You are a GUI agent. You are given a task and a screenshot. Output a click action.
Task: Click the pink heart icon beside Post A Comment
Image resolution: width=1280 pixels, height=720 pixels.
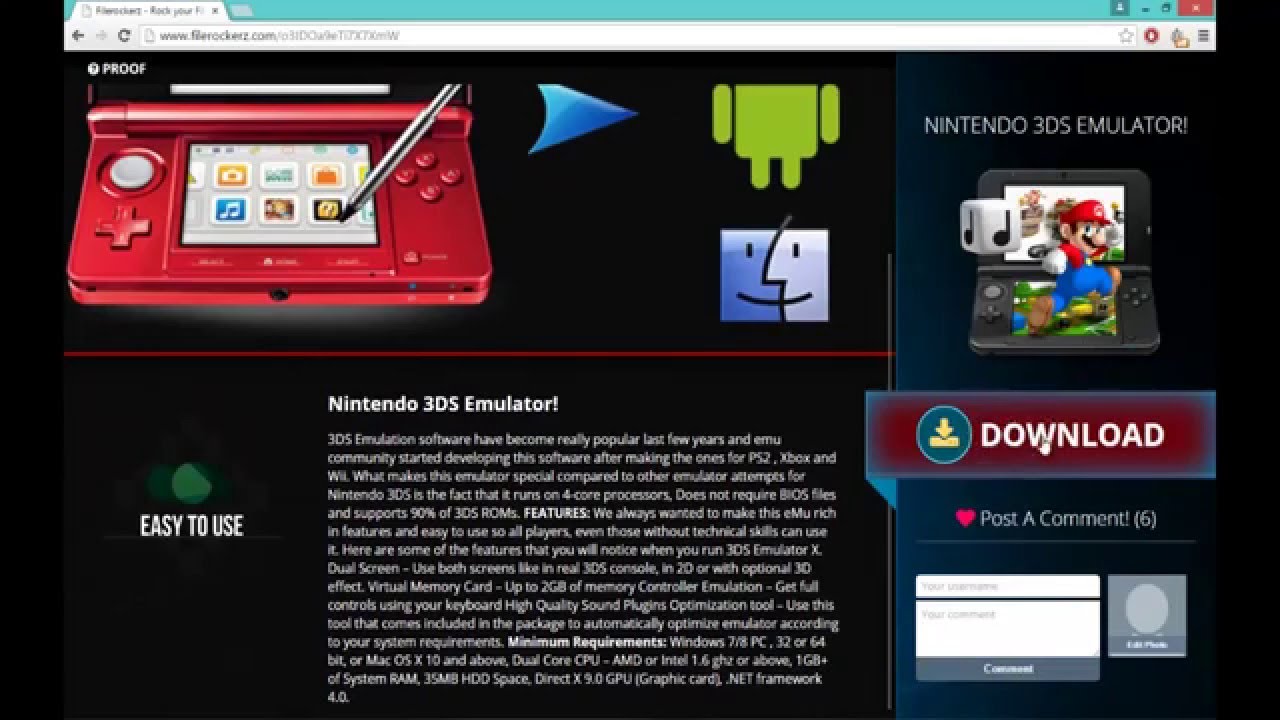965,518
